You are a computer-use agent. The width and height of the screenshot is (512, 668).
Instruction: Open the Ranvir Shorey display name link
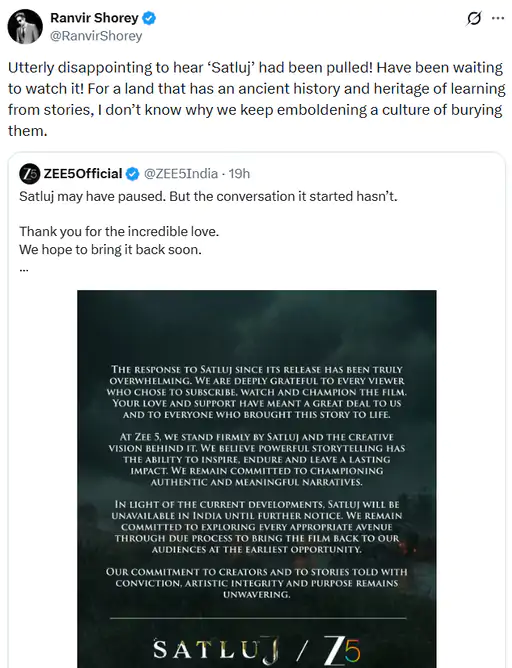pos(94,18)
